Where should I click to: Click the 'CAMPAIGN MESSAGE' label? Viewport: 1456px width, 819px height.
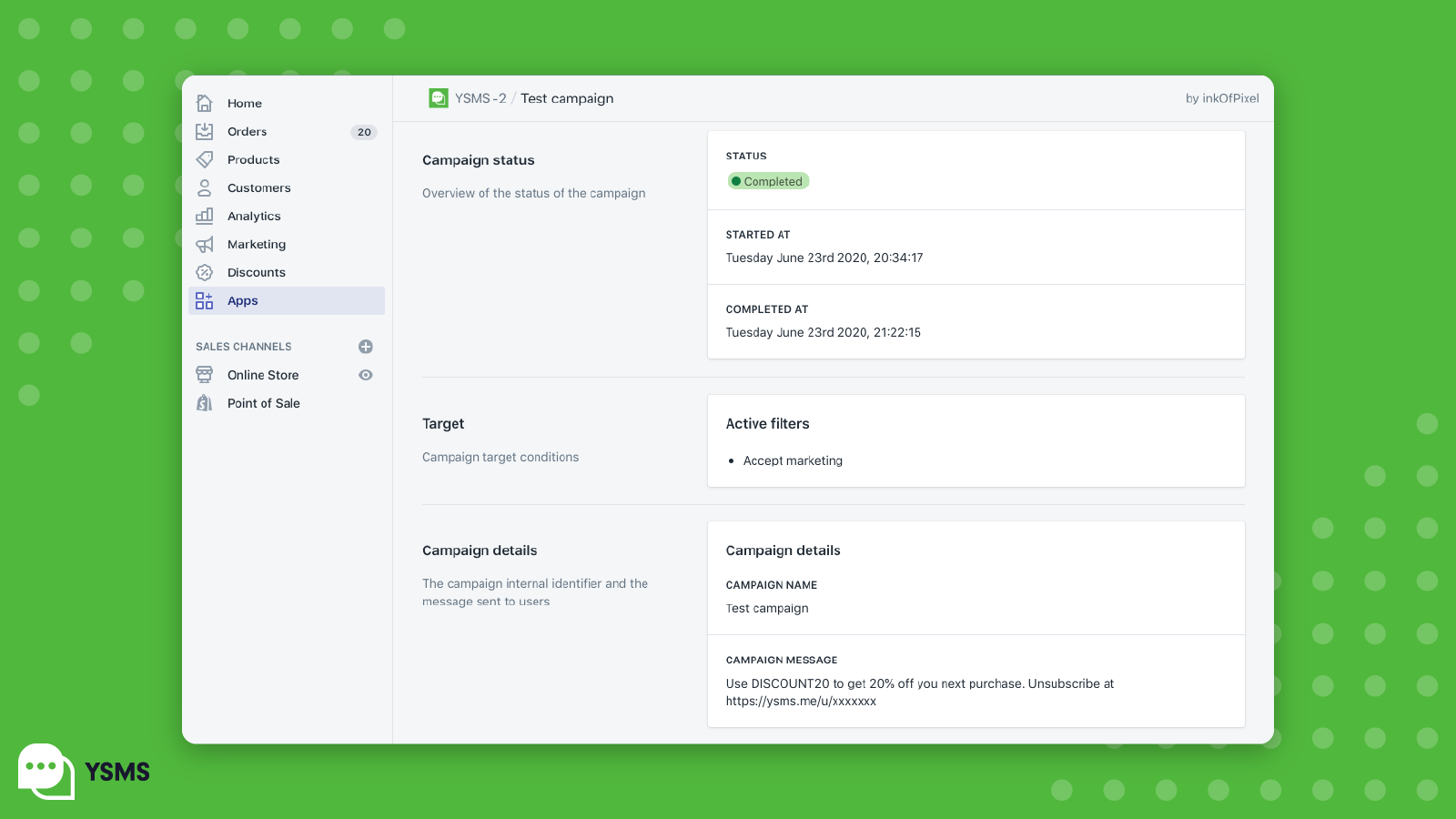[x=782, y=660]
